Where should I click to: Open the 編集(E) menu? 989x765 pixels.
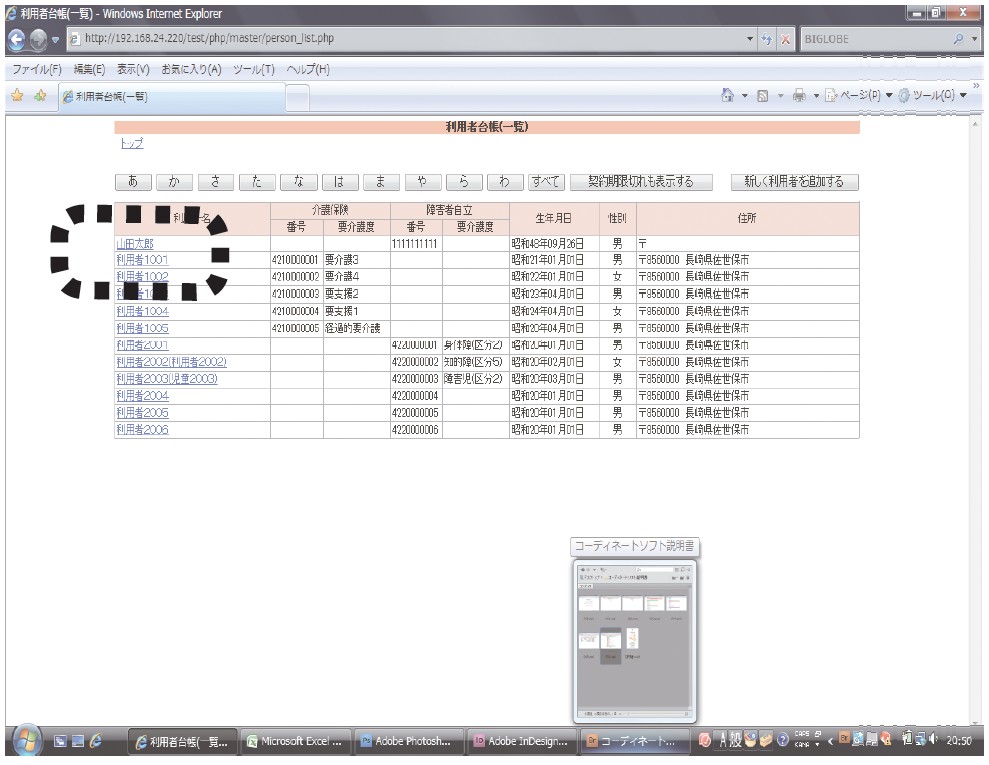89,69
